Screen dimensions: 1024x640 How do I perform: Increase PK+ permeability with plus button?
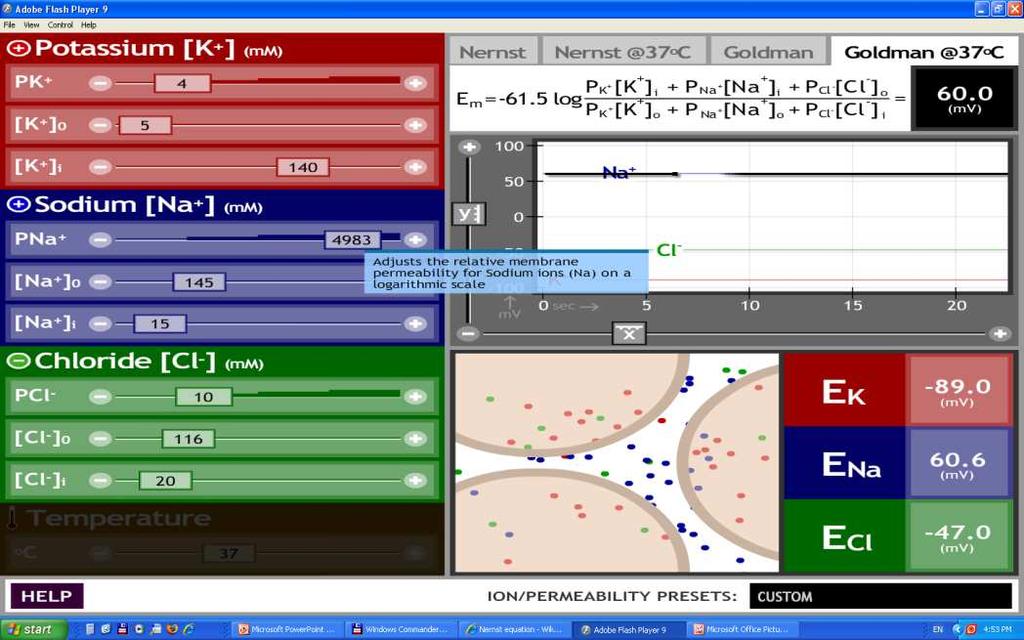point(415,84)
